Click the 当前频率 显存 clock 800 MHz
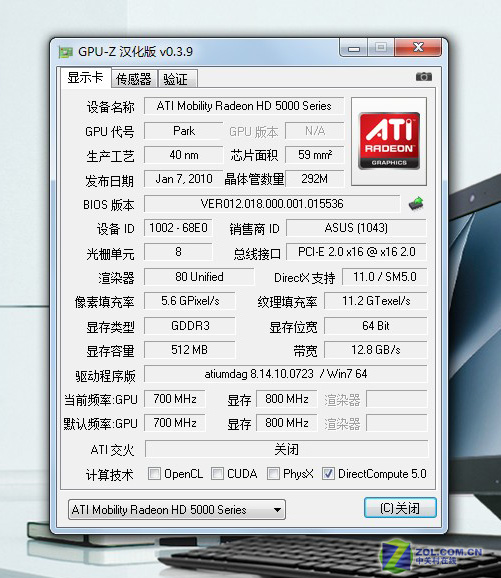This screenshot has height=578, width=501. 286,398
